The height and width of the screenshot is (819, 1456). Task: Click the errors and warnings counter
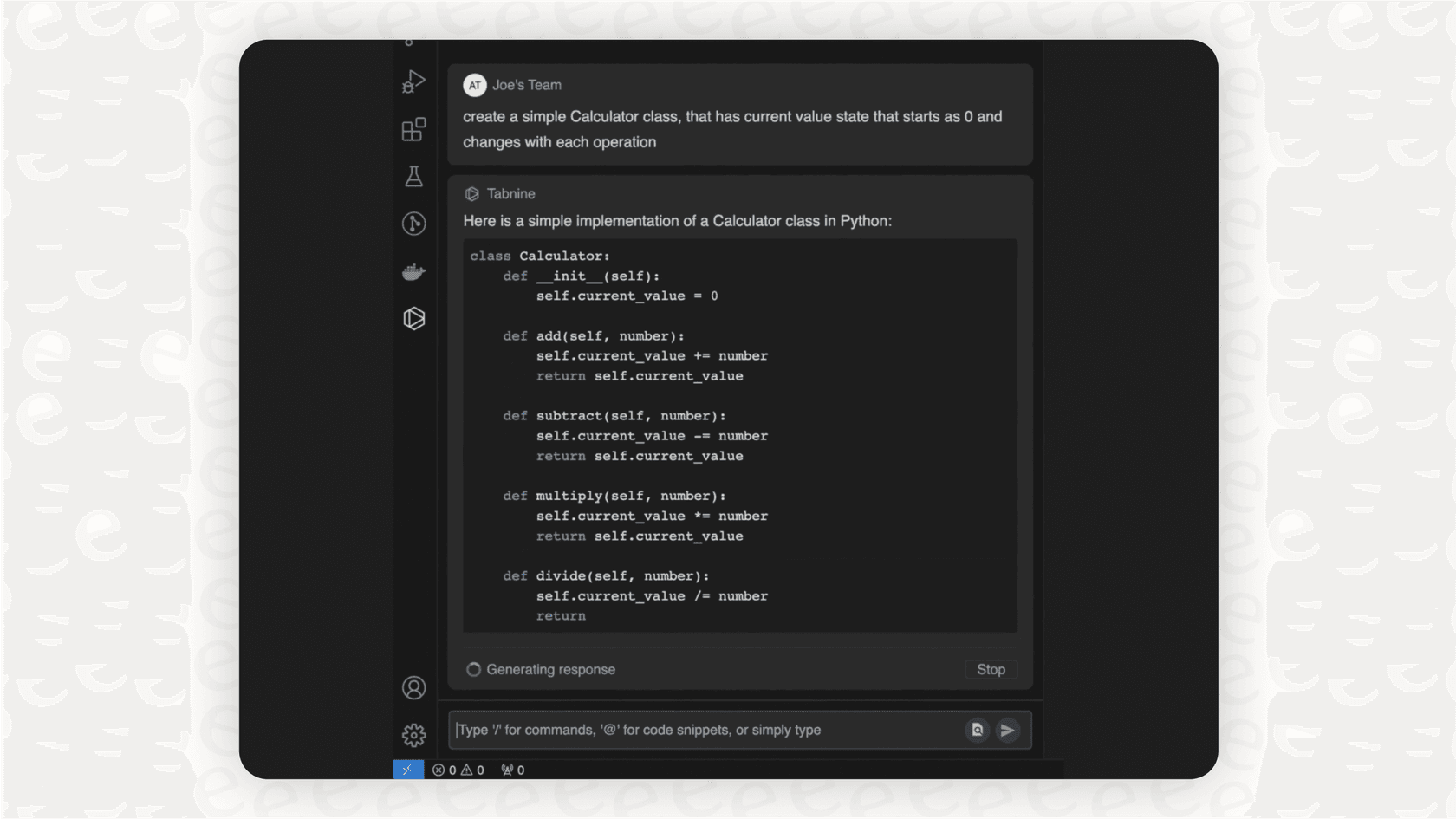tap(458, 770)
